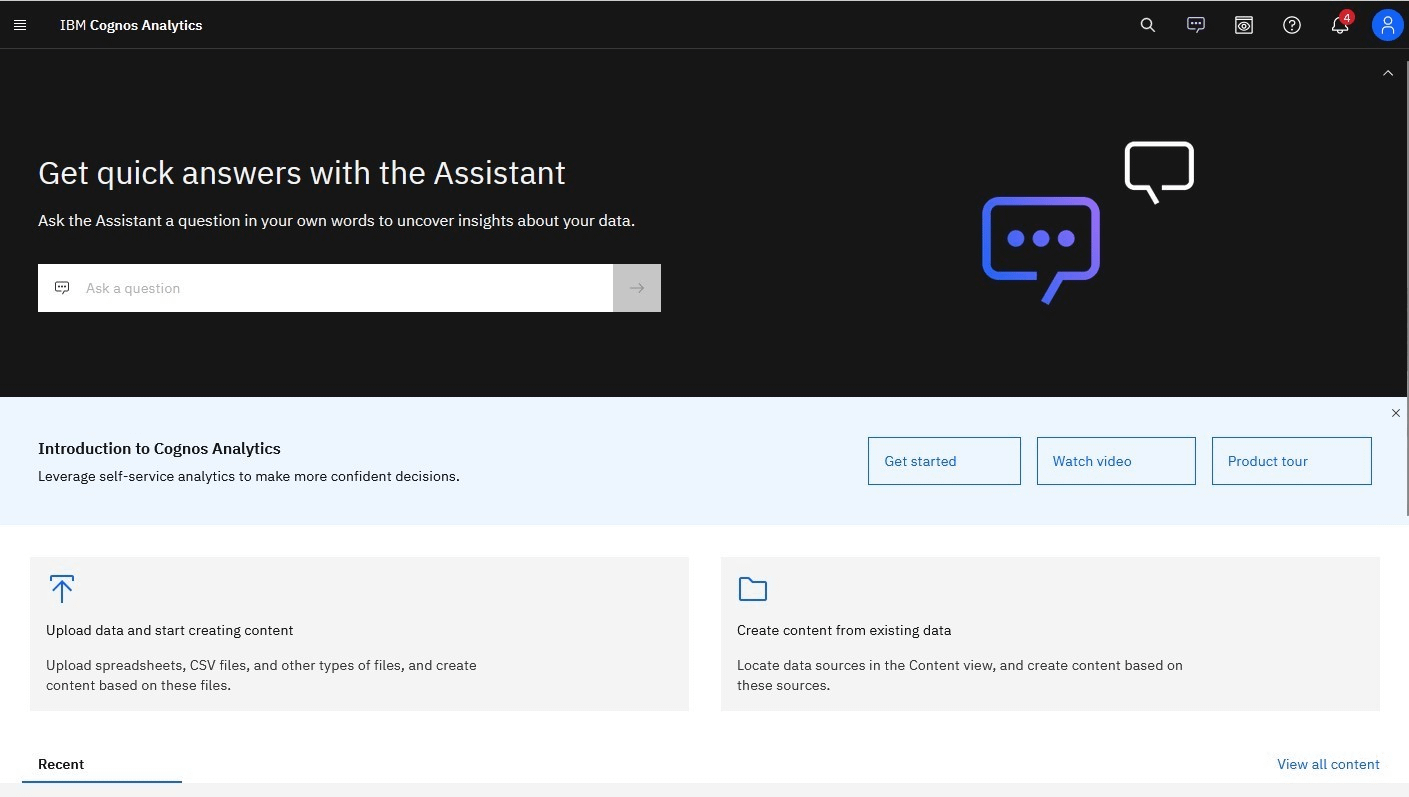Close the Introduction to Cognos Analytics banner
Screen dimensions: 1409x797
pos(1396,413)
